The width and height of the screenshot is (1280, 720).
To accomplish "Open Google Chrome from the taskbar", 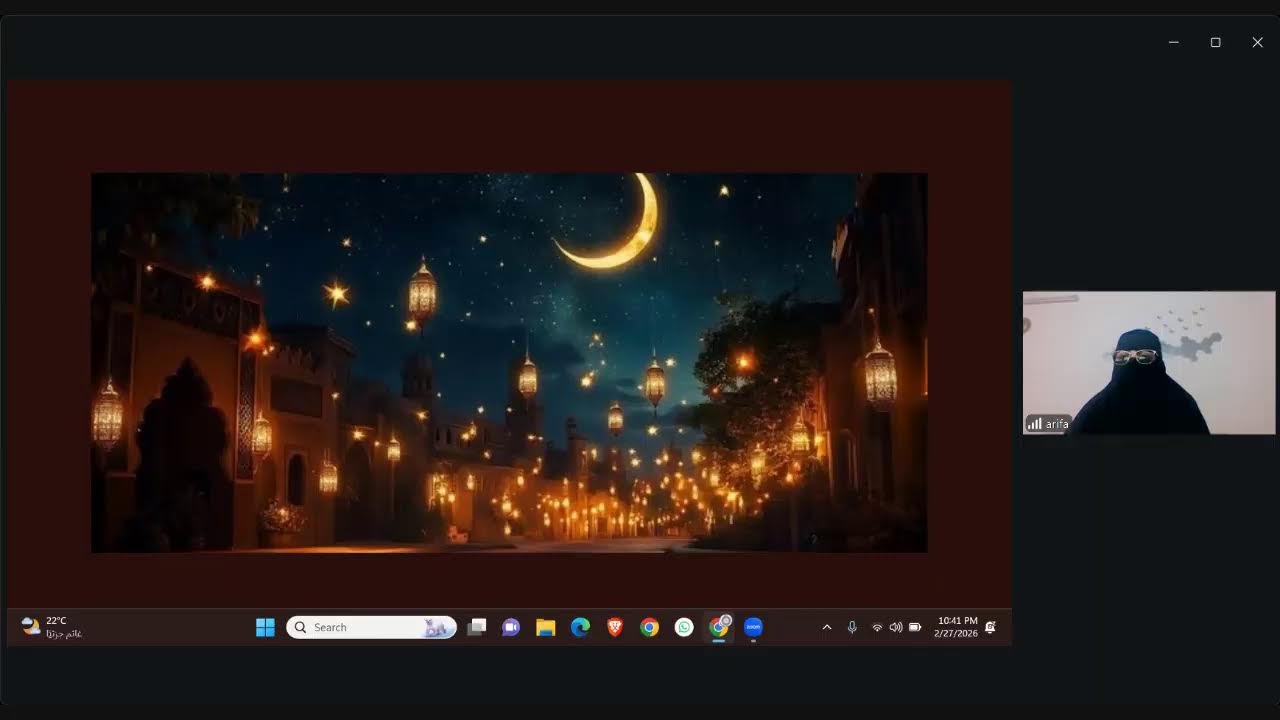I will (650, 627).
